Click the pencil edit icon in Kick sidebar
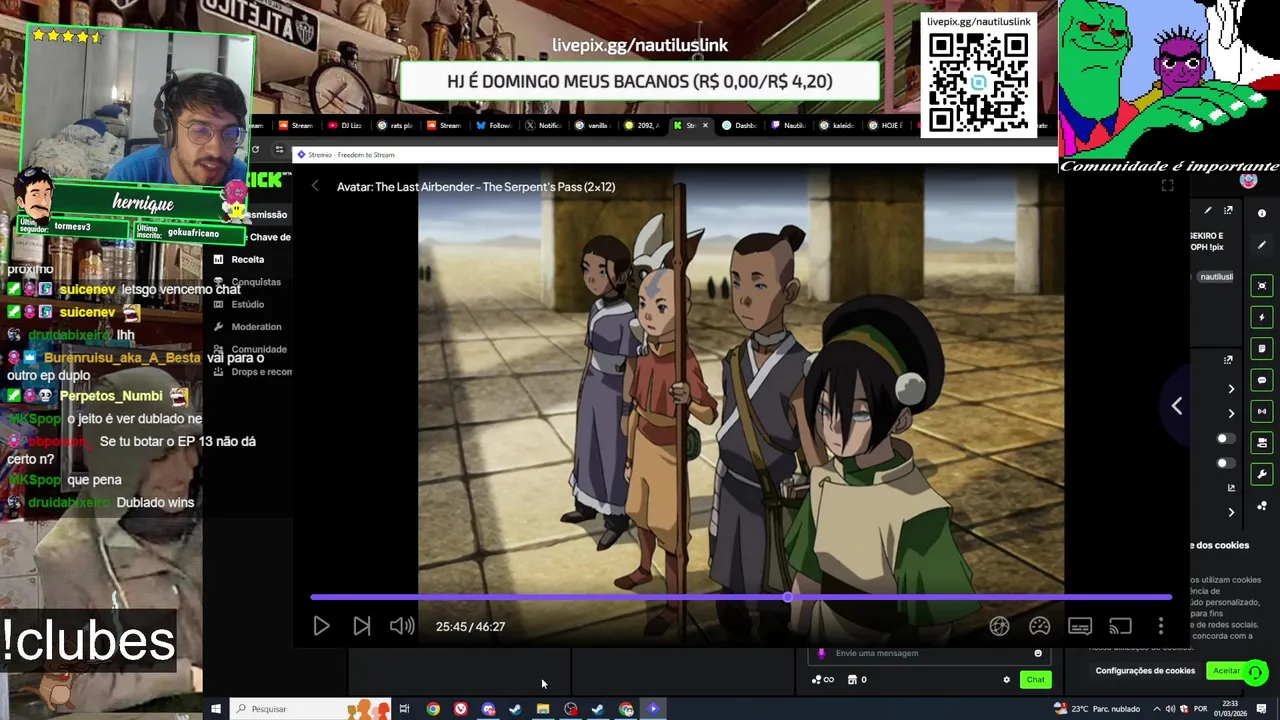 1262,245
